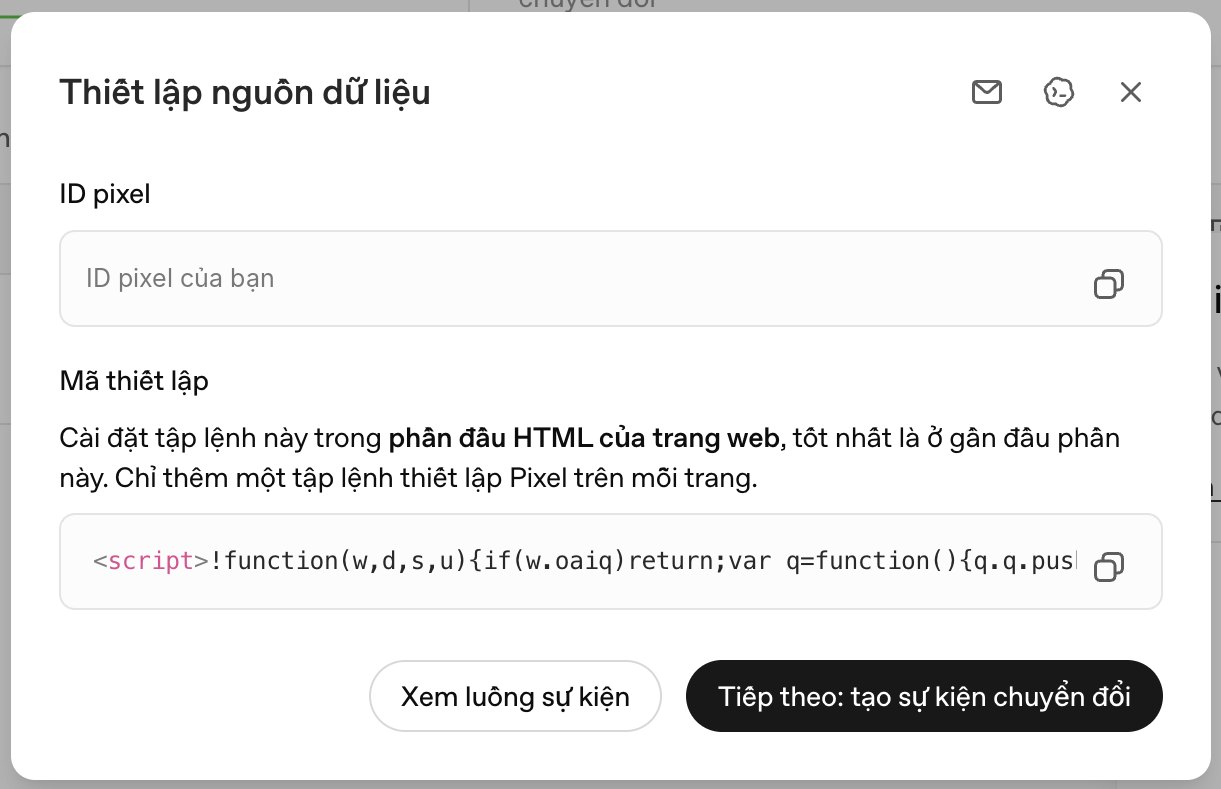Click bold text phần đầu HTML của trang web
The height and width of the screenshot is (789, 1221).
click(584, 438)
